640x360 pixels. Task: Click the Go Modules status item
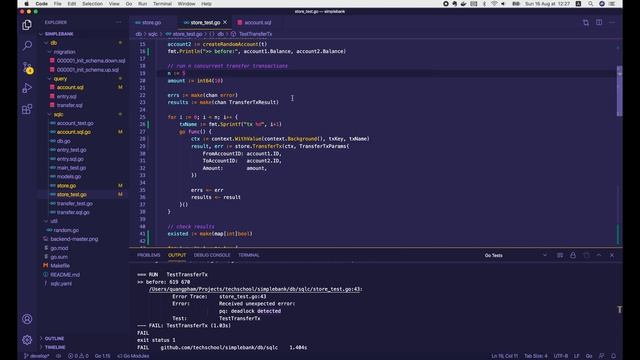pyautogui.click(x=133, y=356)
